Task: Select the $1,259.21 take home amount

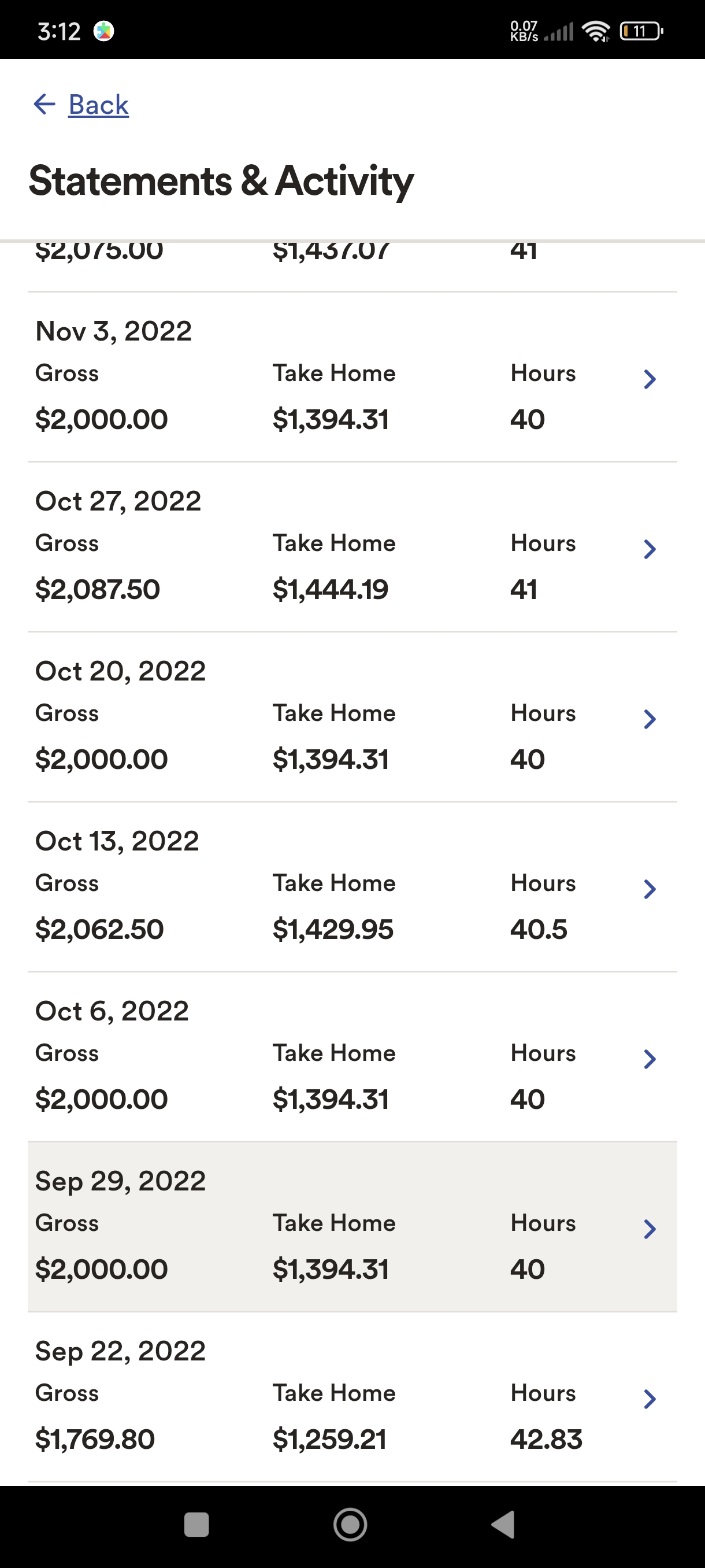Action: (329, 1440)
